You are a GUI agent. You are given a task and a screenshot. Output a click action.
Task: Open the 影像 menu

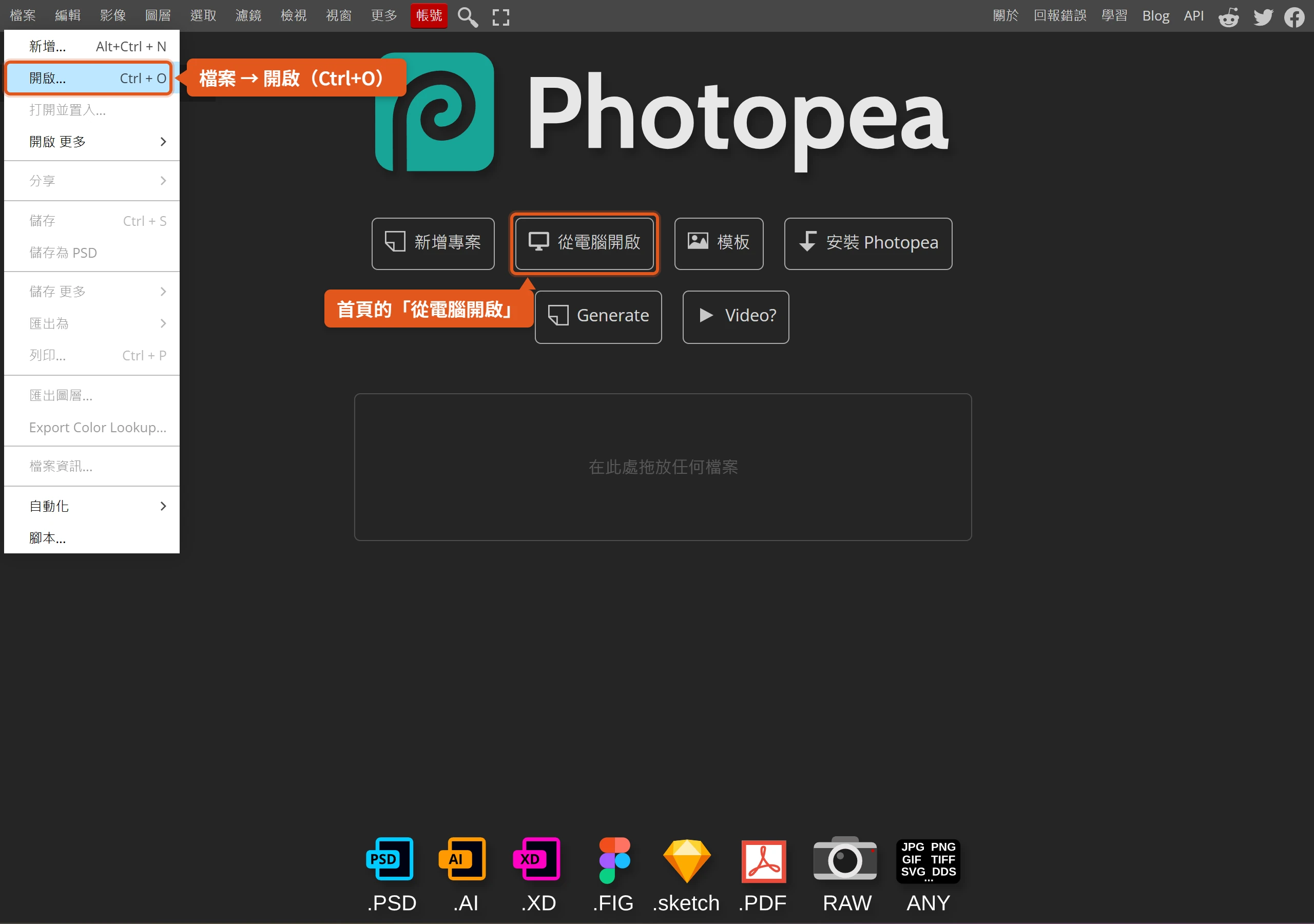[113, 15]
